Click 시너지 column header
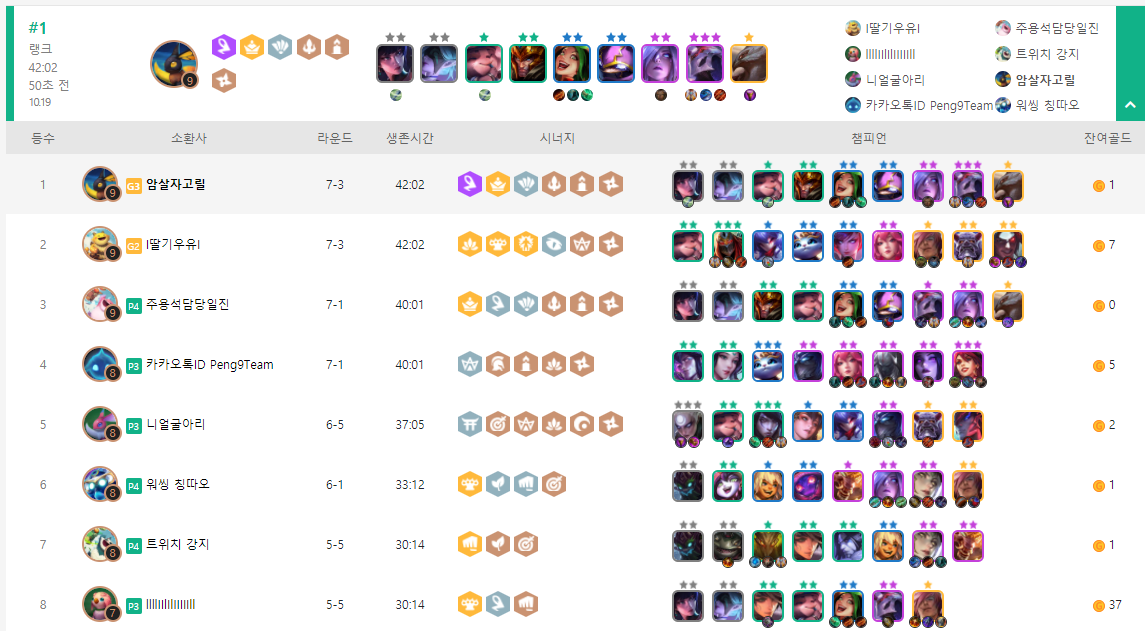This screenshot has height=631, width=1145. pyautogui.click(x=557, y=138)
